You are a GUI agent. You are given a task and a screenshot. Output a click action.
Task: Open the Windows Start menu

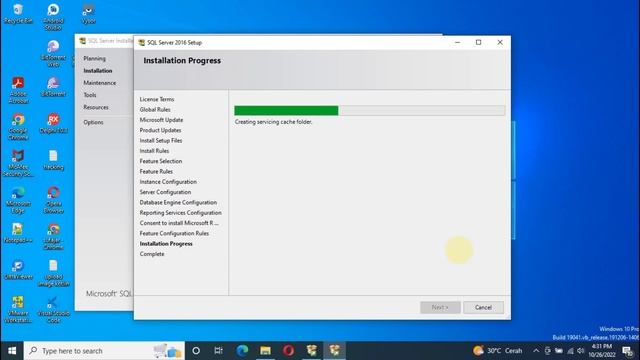pyautogui.click(x=12, y=351)
